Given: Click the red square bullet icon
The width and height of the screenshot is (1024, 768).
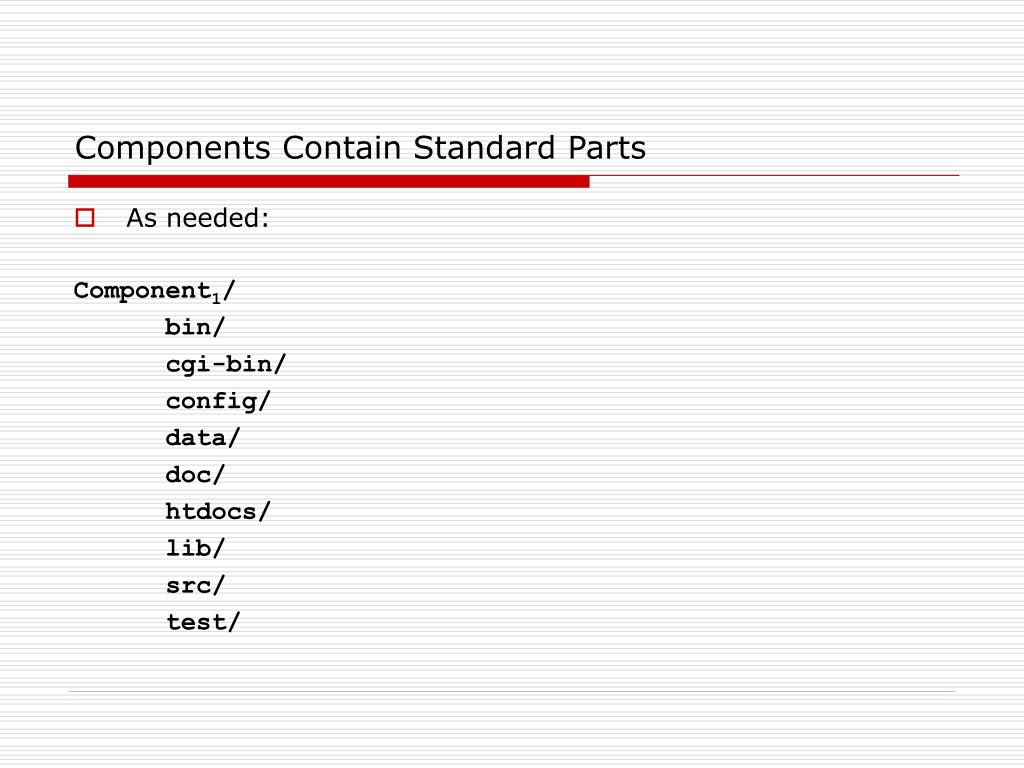Looking at the screenshot, I should tap(85, 217).
